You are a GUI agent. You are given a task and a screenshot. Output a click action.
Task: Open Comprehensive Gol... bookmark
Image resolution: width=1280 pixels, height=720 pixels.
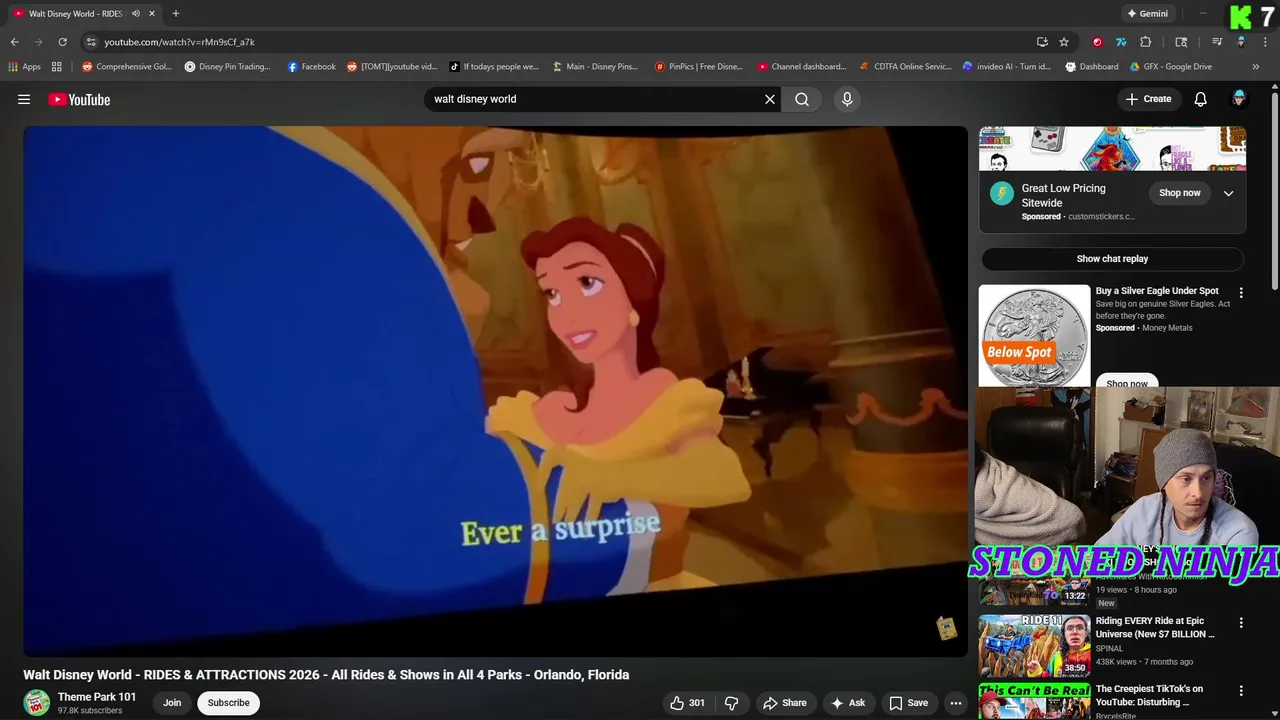127,67
